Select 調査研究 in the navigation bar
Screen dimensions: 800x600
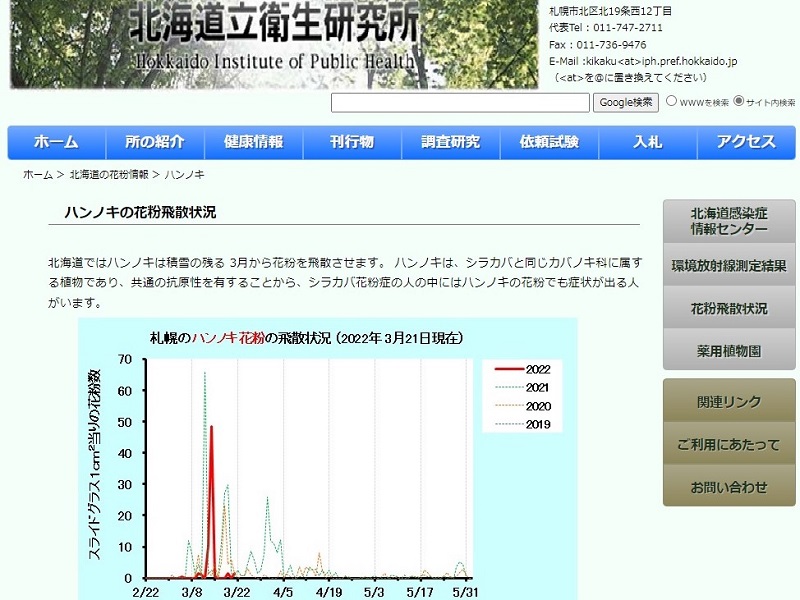[450, 142]
